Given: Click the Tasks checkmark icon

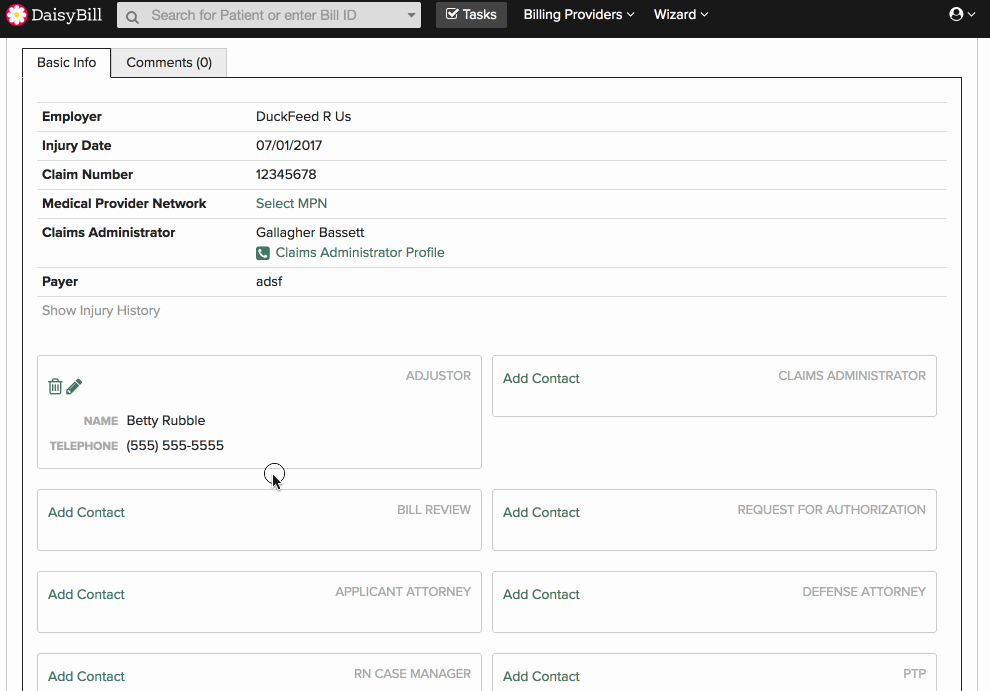Looking at the screenshot, I should click(452, 14).
